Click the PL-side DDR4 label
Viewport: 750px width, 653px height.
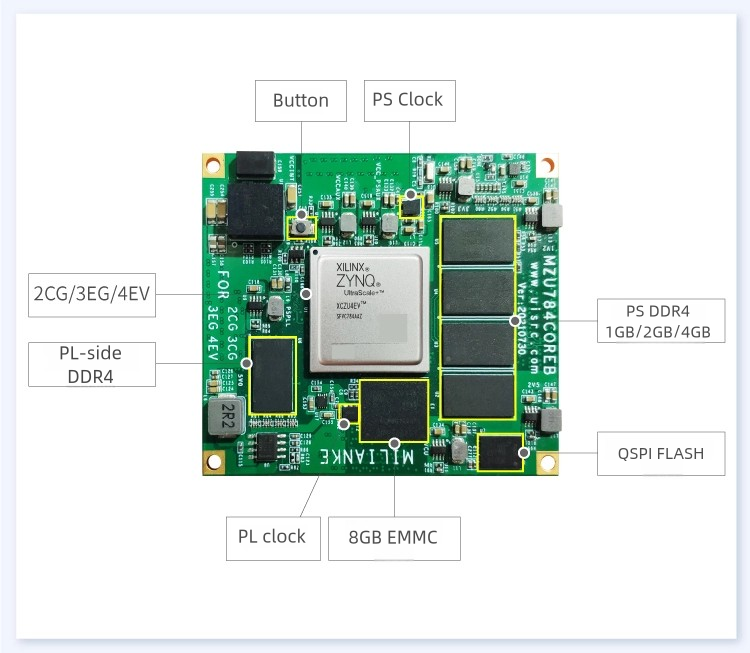pos(92,365)
